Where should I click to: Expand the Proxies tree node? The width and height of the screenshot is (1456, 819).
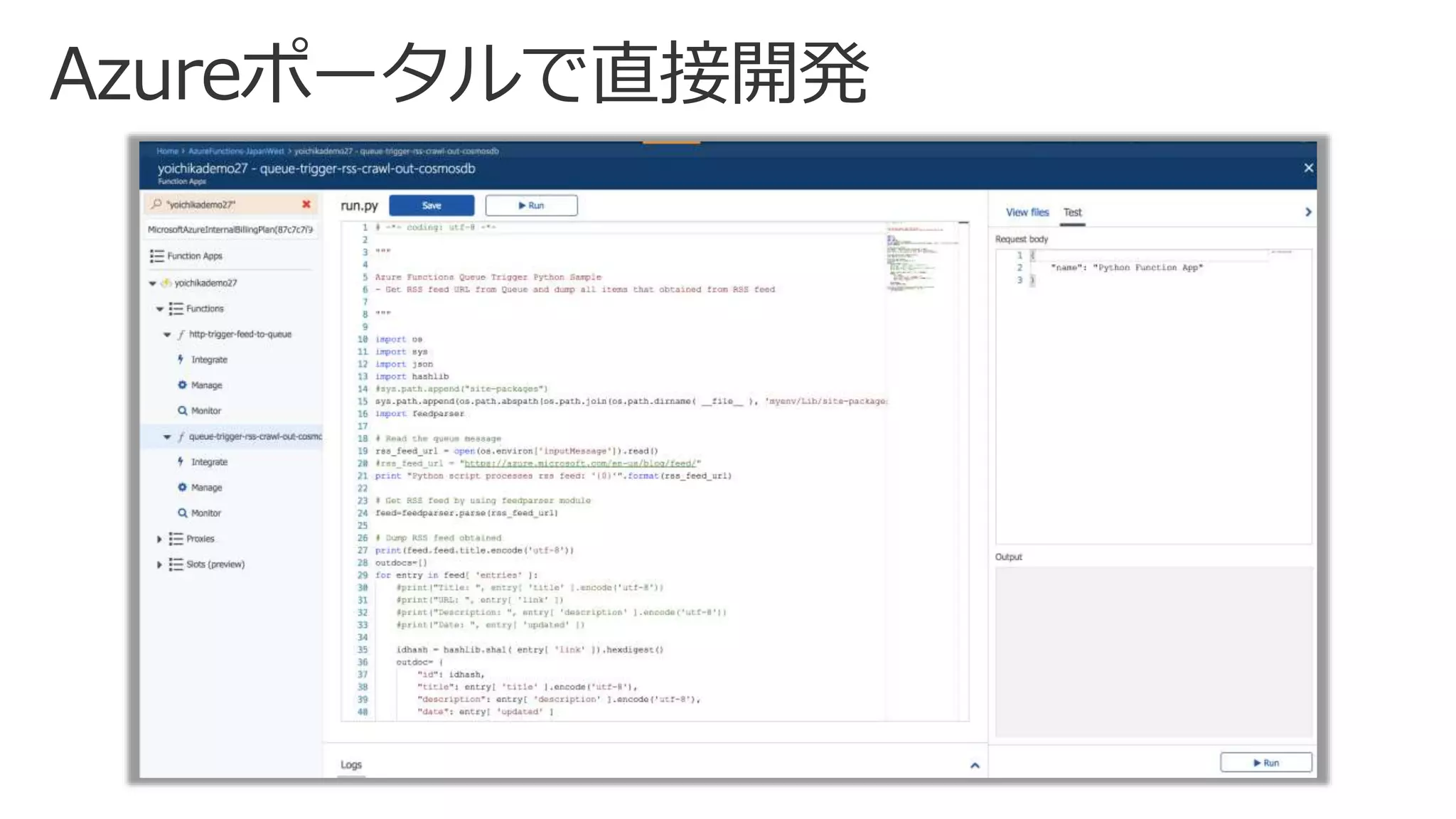pos(159,539)
